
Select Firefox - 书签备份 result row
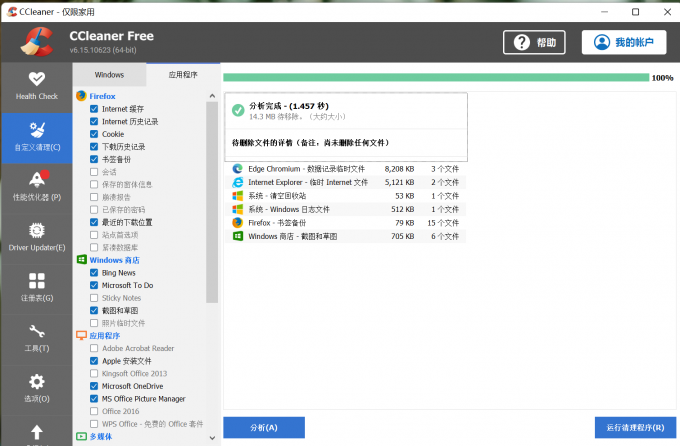point(346,223)
